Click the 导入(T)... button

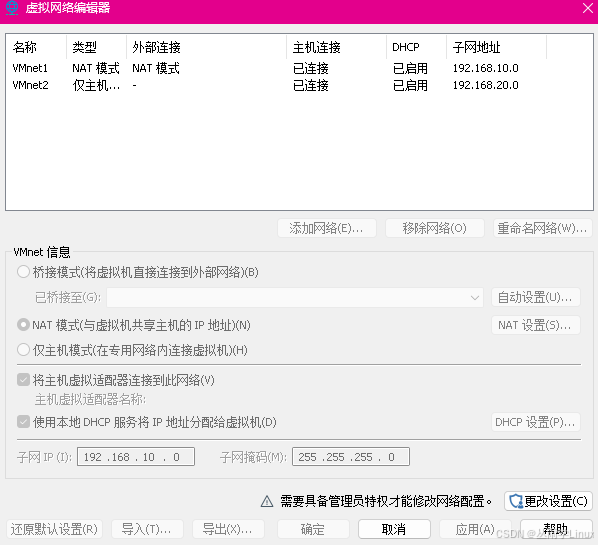pos(147,529)
